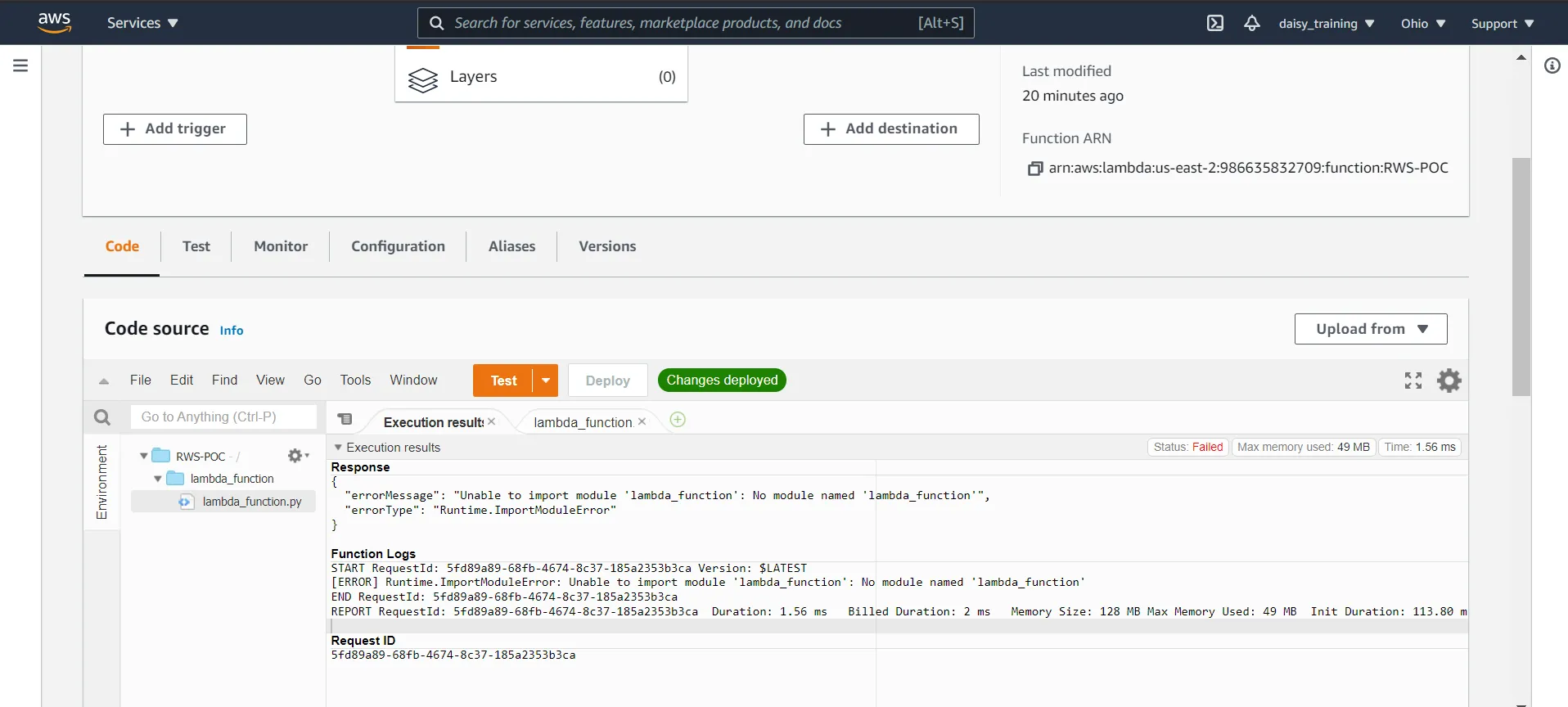Open the left navigation hamburger menu

20,65
